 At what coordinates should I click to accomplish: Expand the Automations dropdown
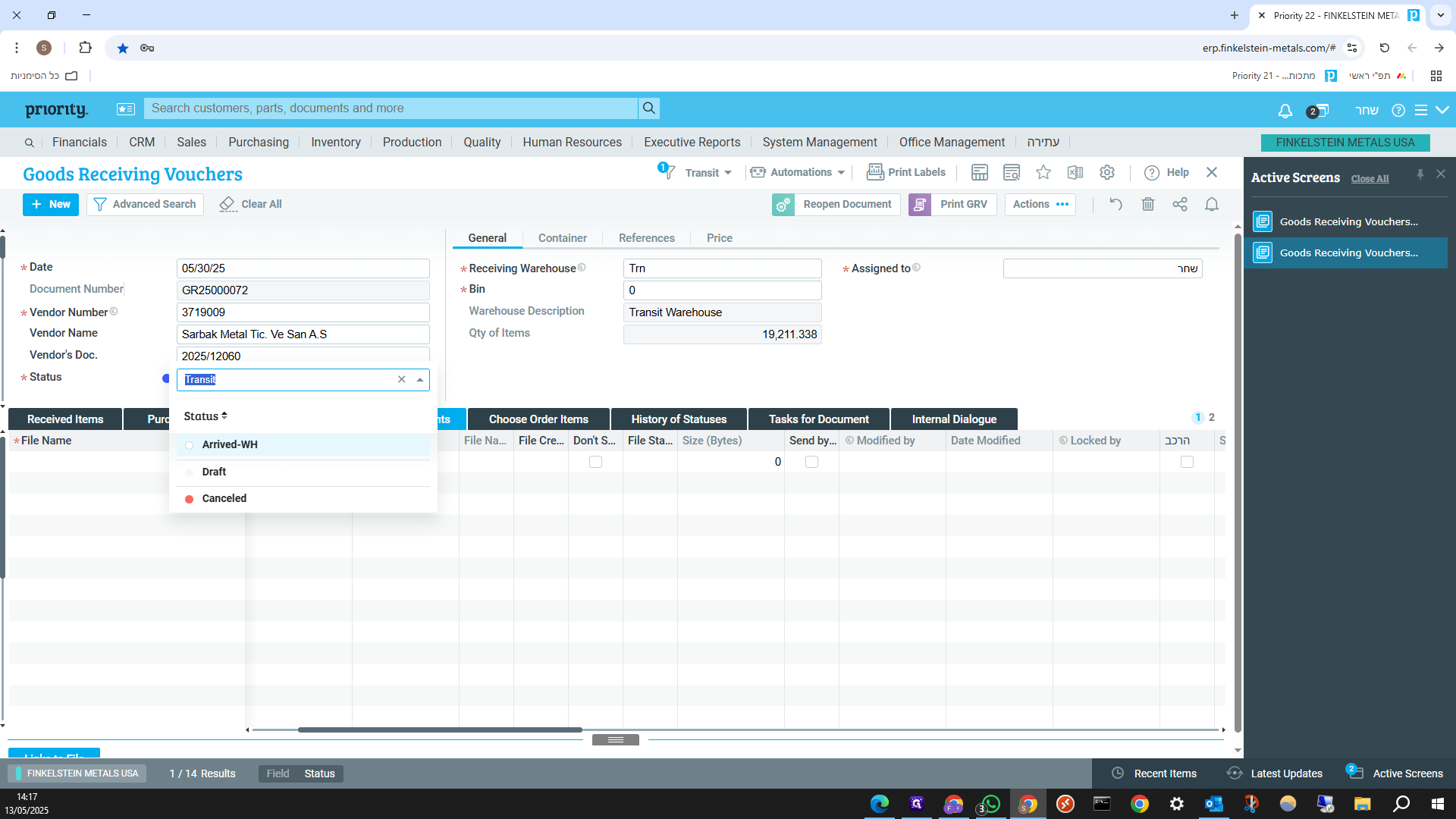(x=797, y=172)
